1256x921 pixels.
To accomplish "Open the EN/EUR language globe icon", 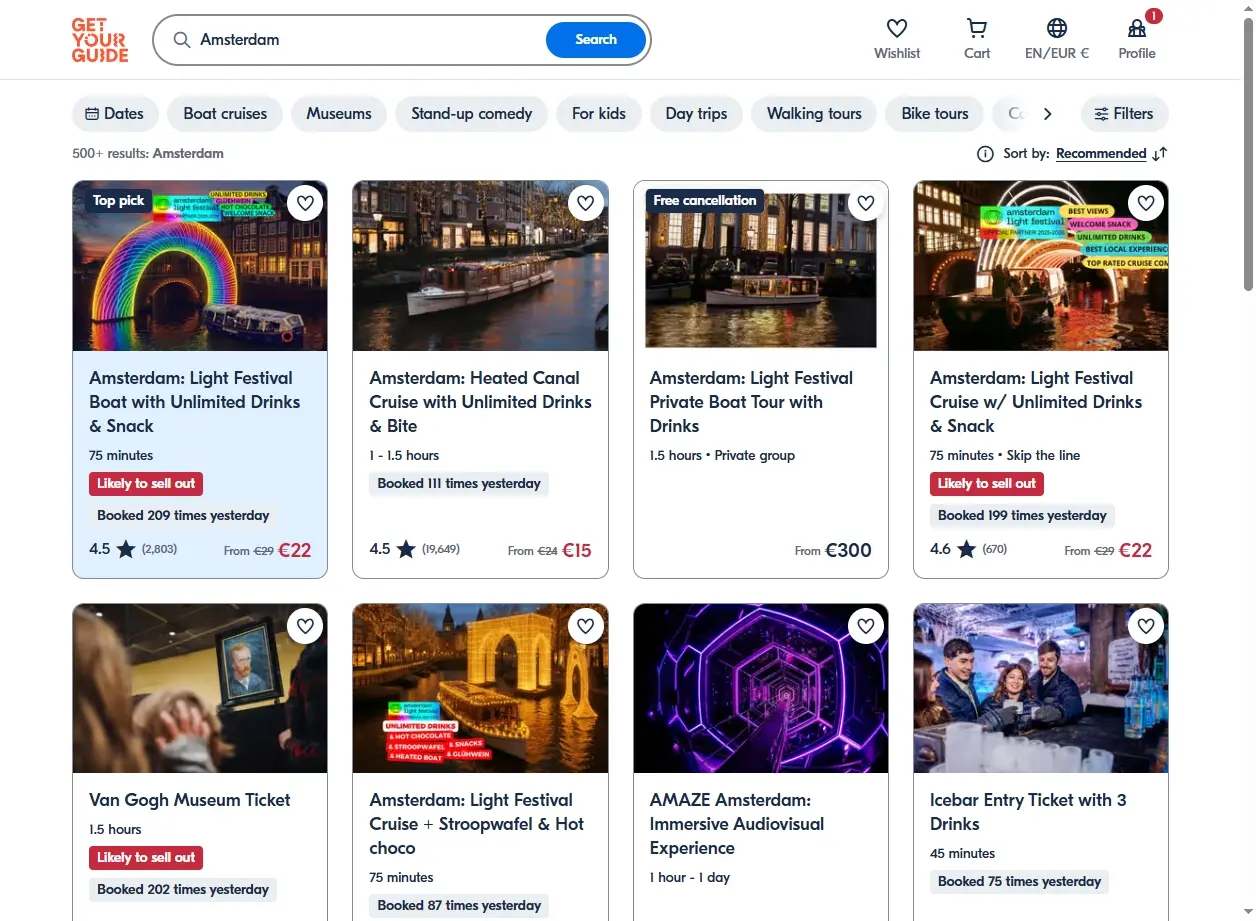I will tap(1057, 28).
